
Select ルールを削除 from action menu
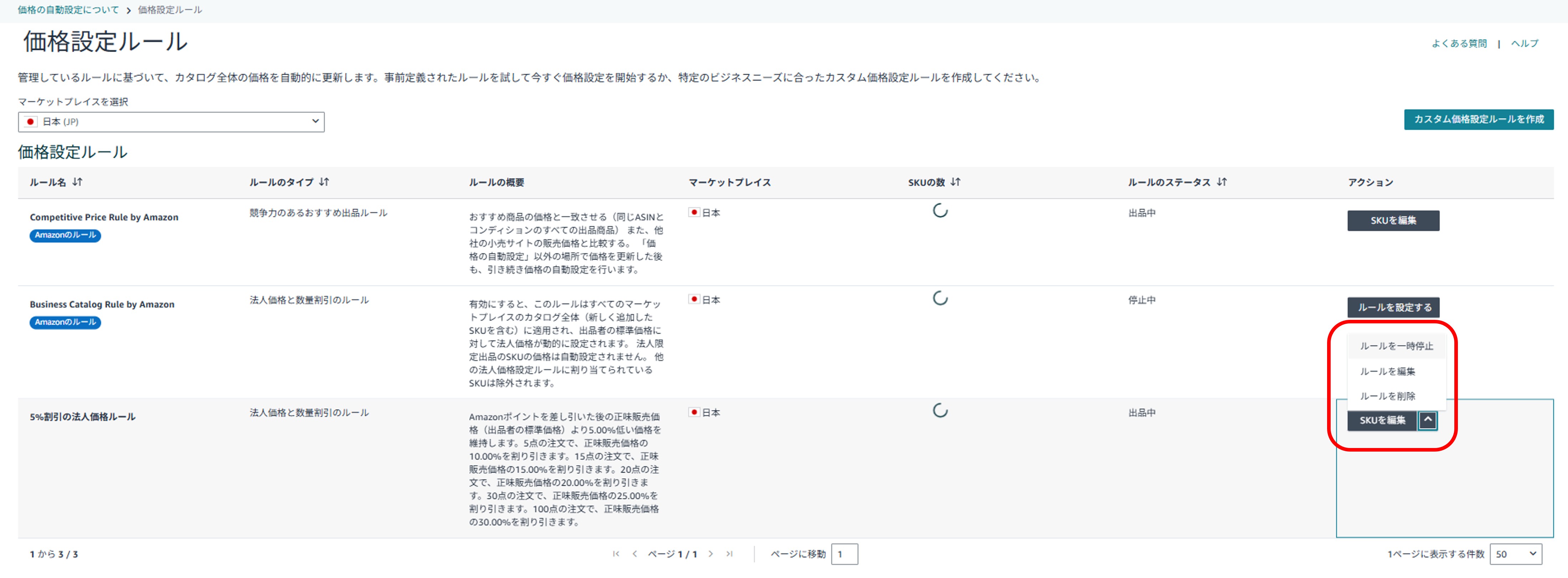1387,396
